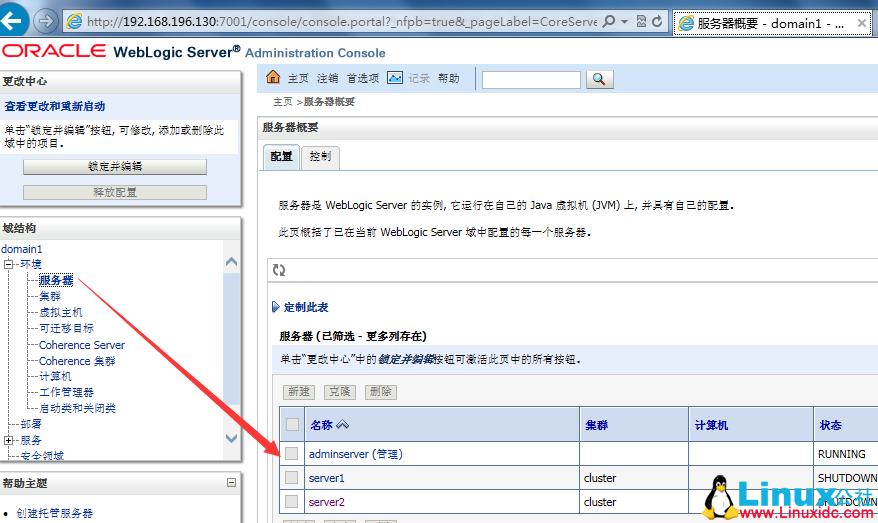Click 注销 to log out
Screen dimensions: 878x523
(x=327, y=78)
